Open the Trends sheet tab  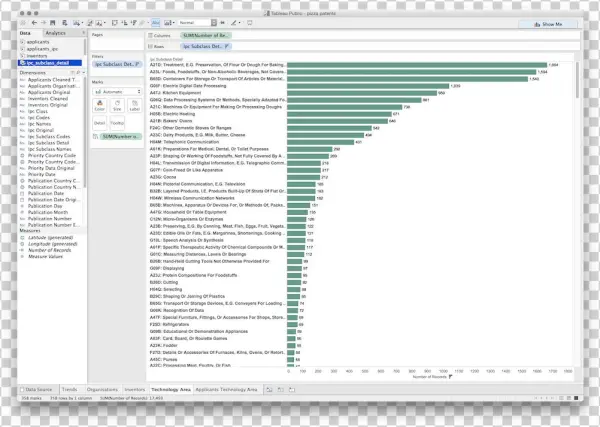(x=69, y=386)
